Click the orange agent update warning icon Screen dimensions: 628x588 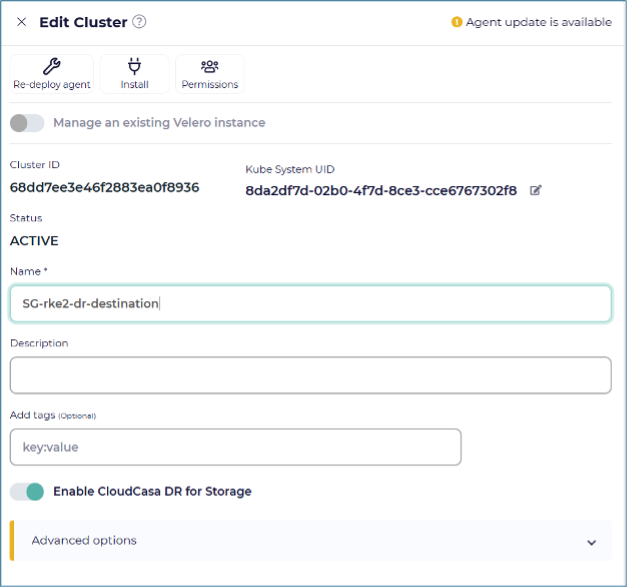coord(457,22)
